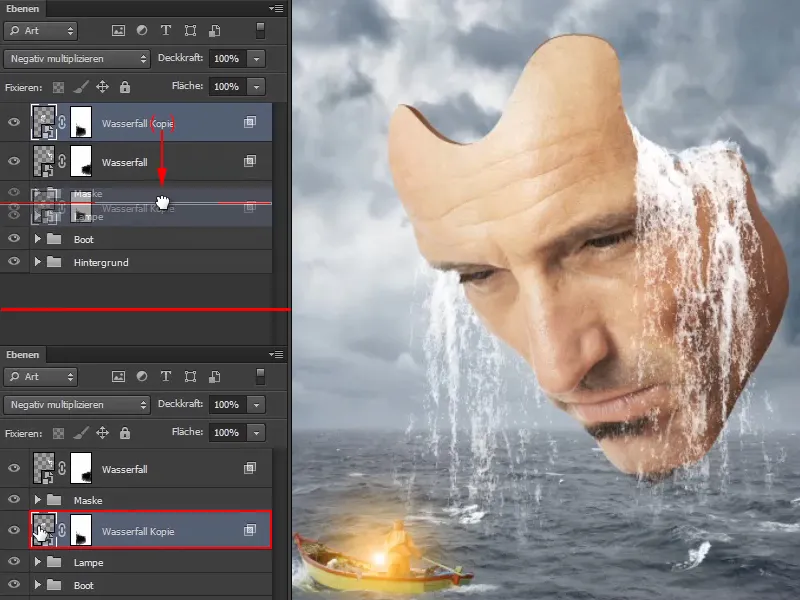Image resolution: width=800 pixels, height=600 pixels.
Task: Lock all padlock icon in bottom panel
Action: tap(125, 433)
